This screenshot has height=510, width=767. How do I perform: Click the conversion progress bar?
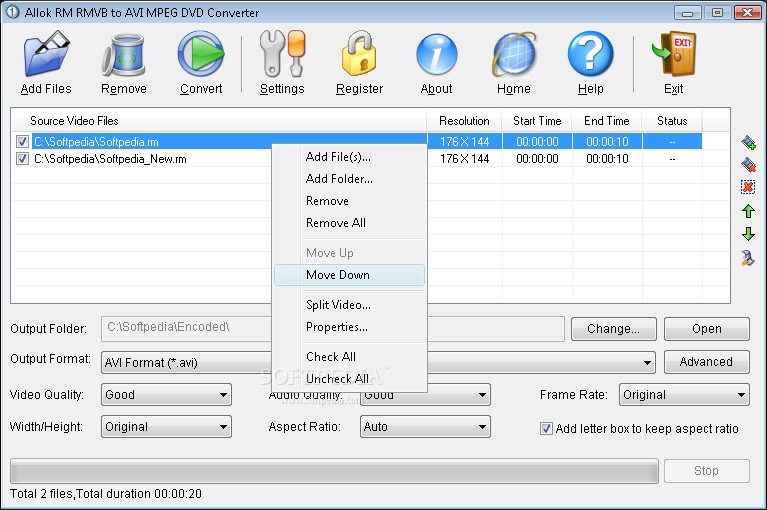click(x=334, y=471)
